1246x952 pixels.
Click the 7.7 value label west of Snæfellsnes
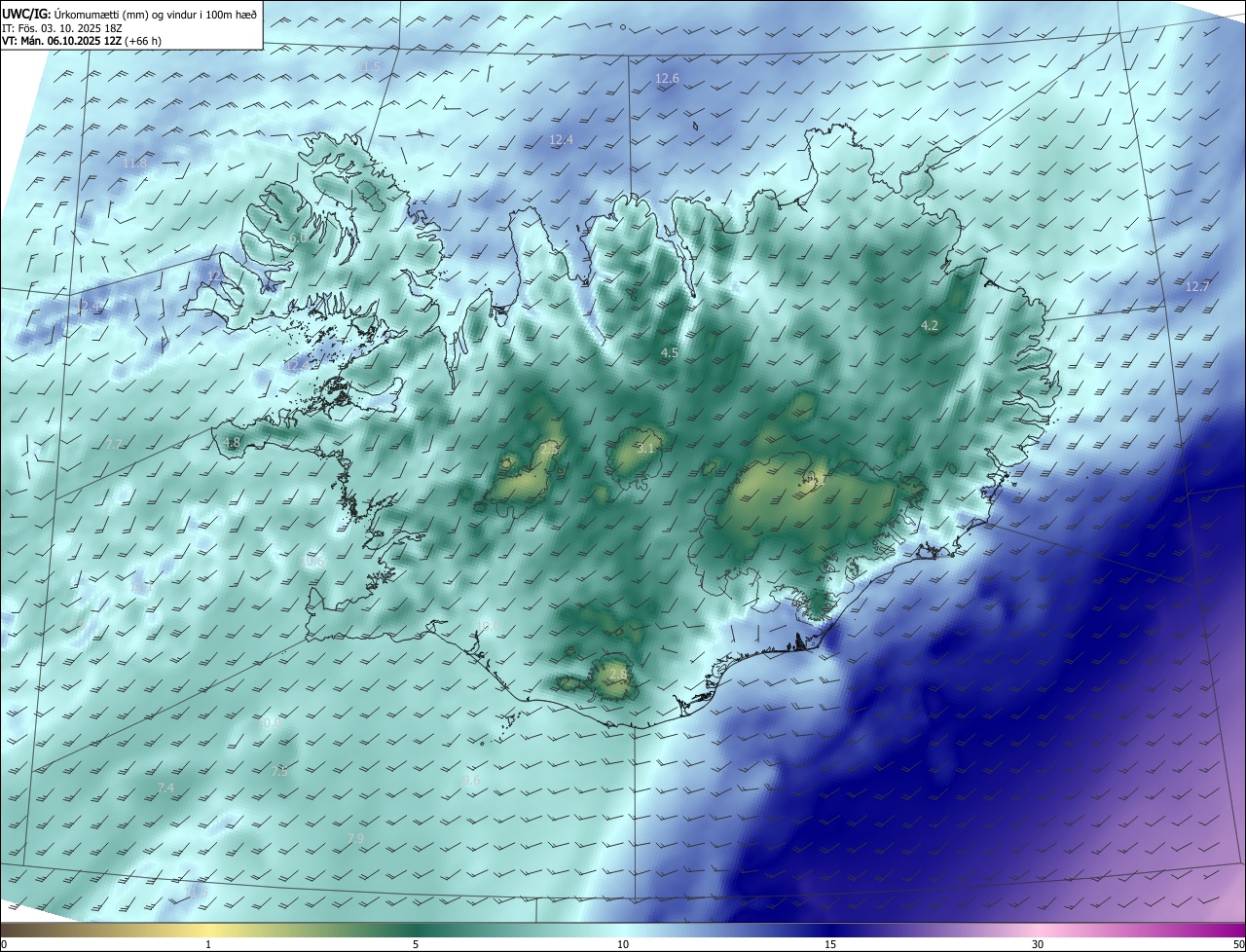pyautogui.click(x=114, y=444)
